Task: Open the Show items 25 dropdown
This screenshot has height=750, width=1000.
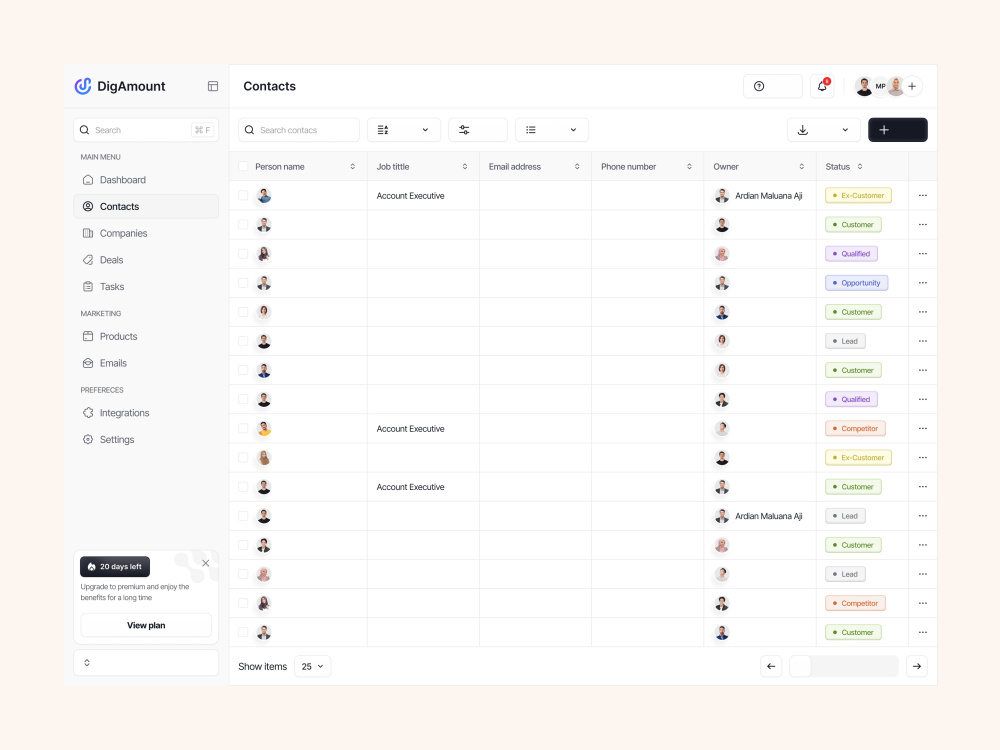Action: [312, 666]
